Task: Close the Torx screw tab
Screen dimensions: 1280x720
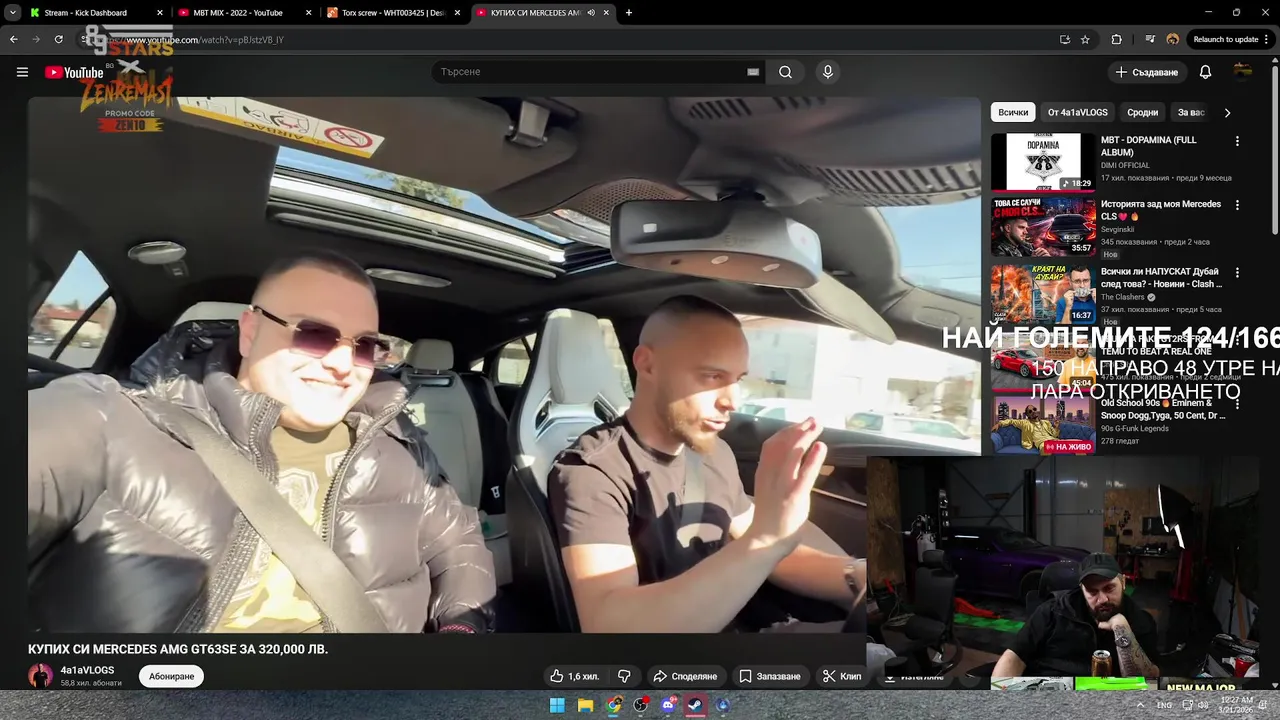Action: [457, 13]
